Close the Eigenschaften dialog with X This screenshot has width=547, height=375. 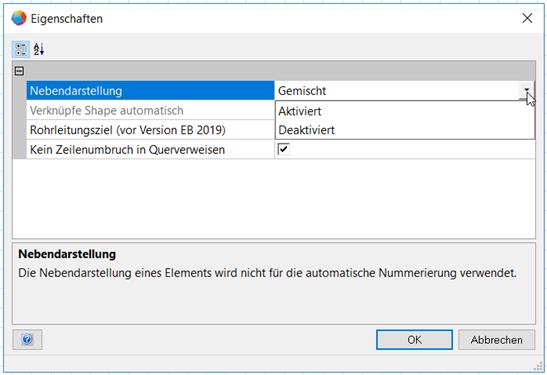(527, 18)
